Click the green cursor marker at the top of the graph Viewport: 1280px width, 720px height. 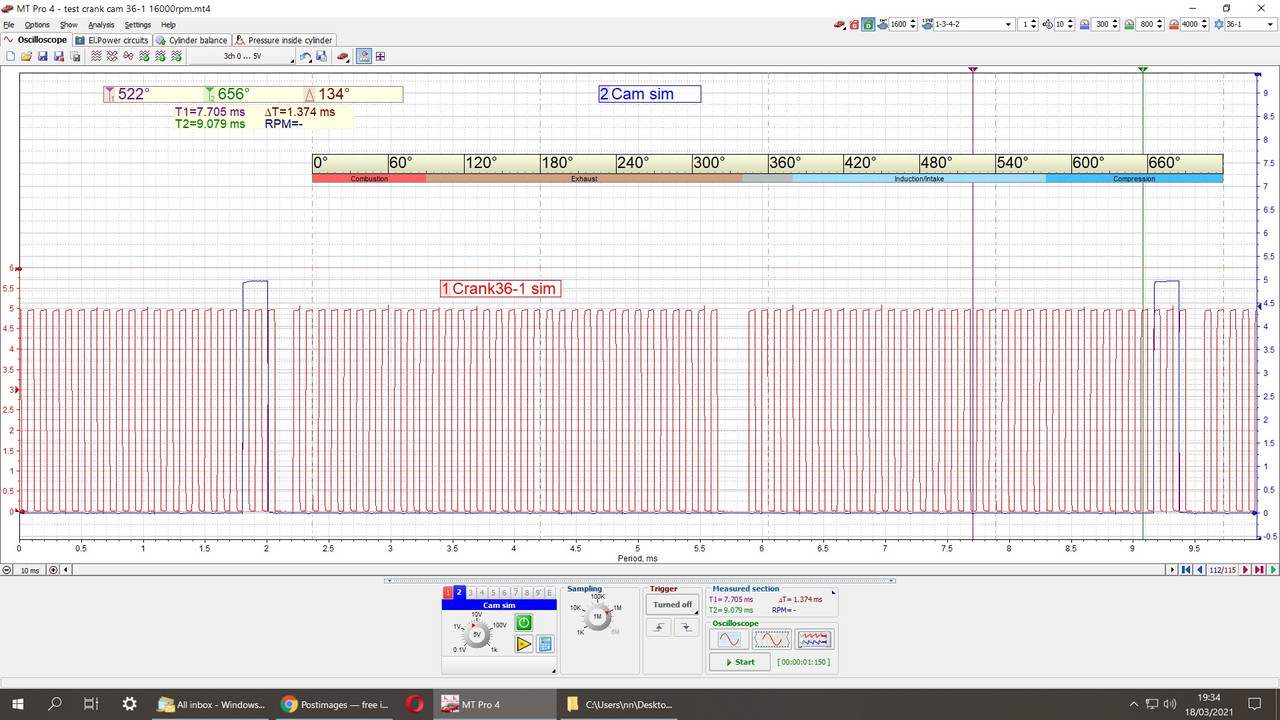point(1142,69)
